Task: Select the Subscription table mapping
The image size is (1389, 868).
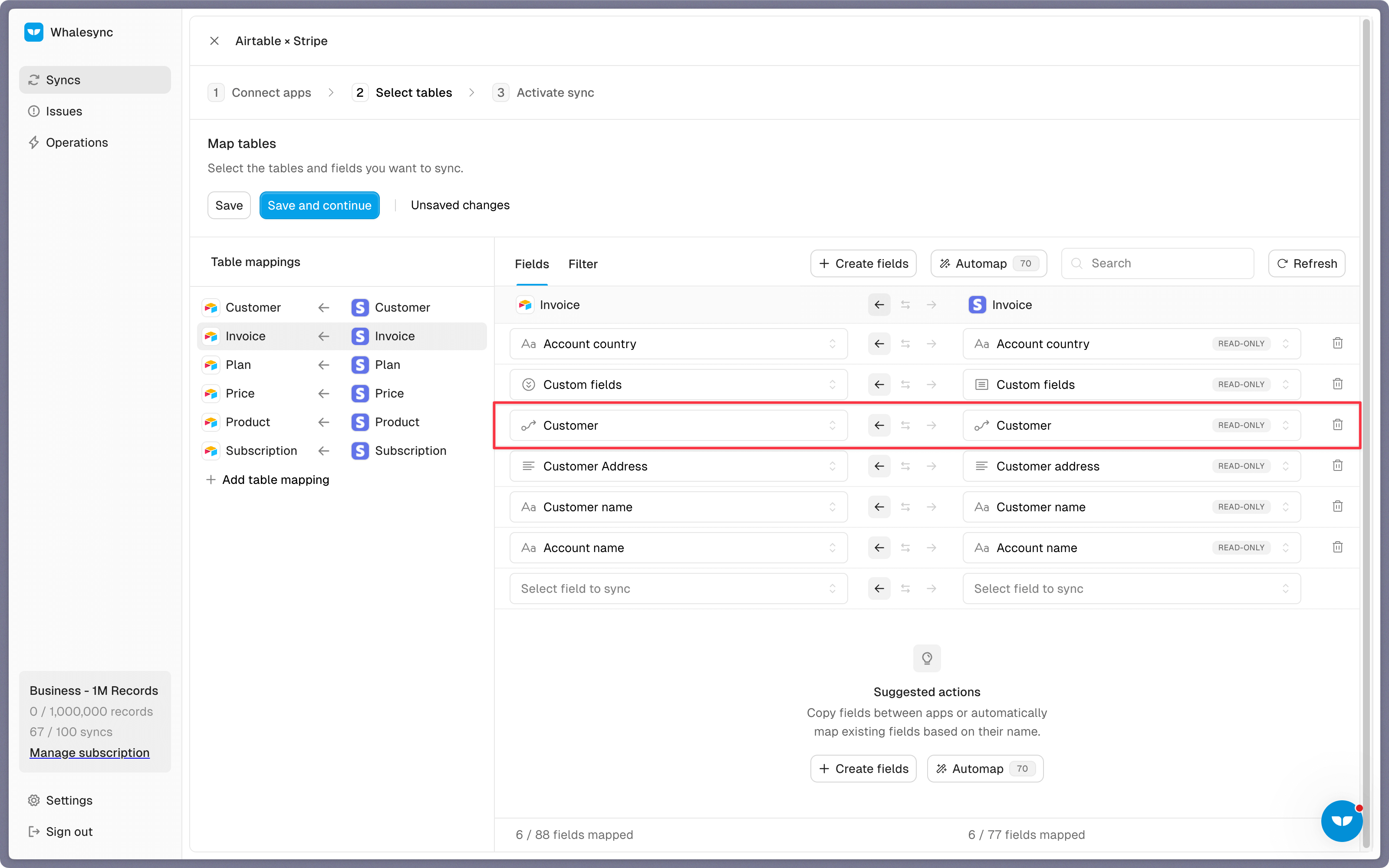Action: tap(342, 451)
